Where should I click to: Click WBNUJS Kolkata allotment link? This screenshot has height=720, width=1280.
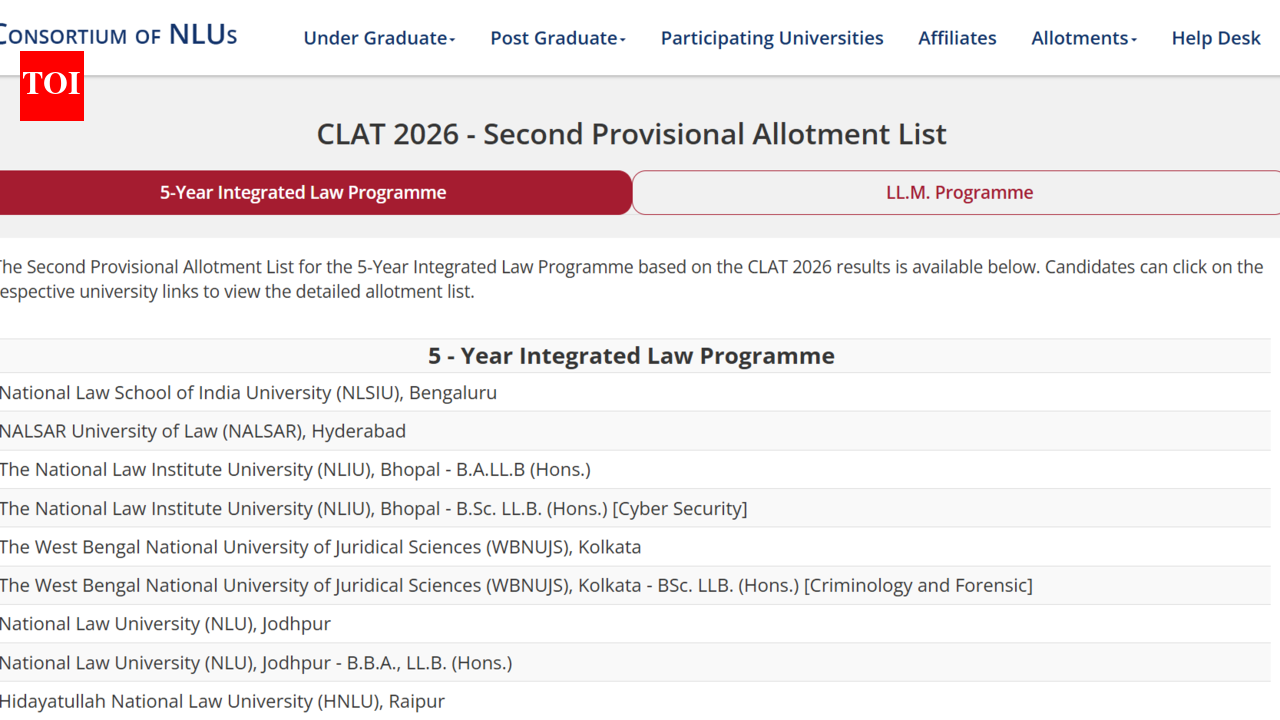coord(320,547)
